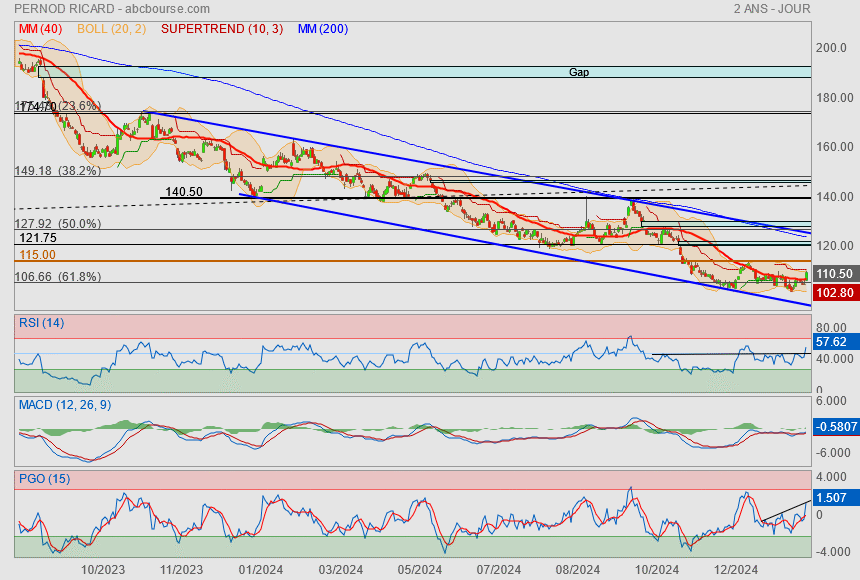Click the 03/2024 date axis label
Viewport: 860px width, 580px height.
click(340, 570)
